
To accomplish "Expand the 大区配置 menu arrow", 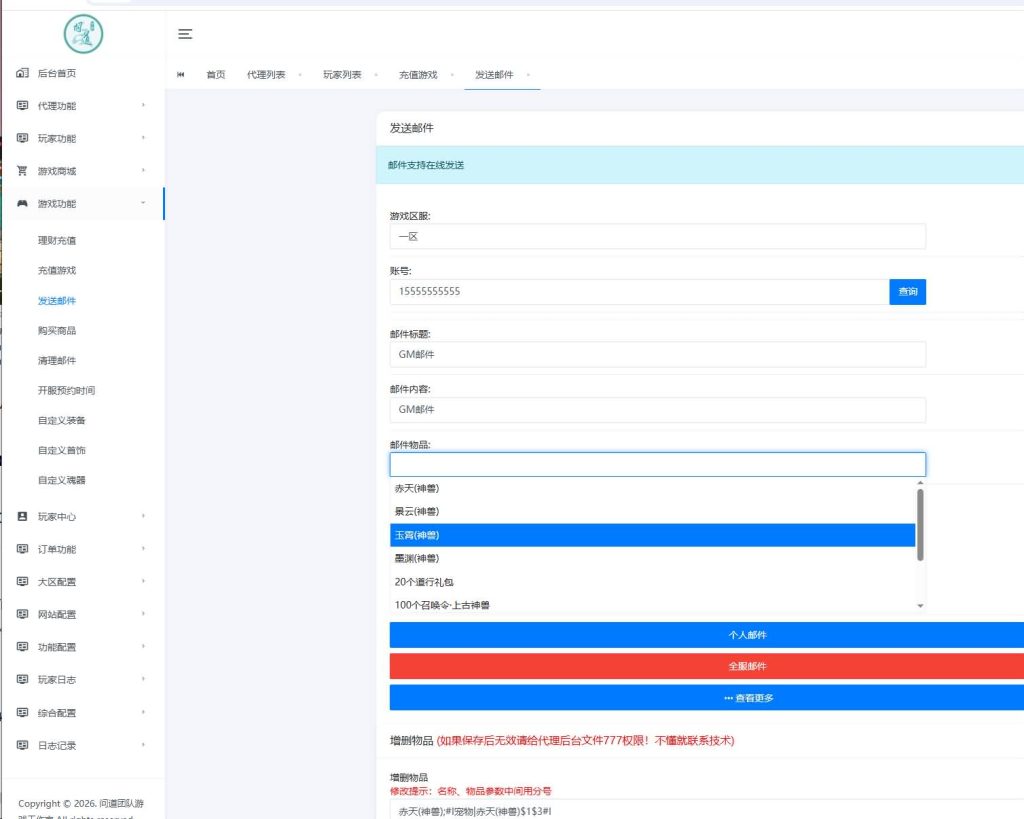I will 143,581.
